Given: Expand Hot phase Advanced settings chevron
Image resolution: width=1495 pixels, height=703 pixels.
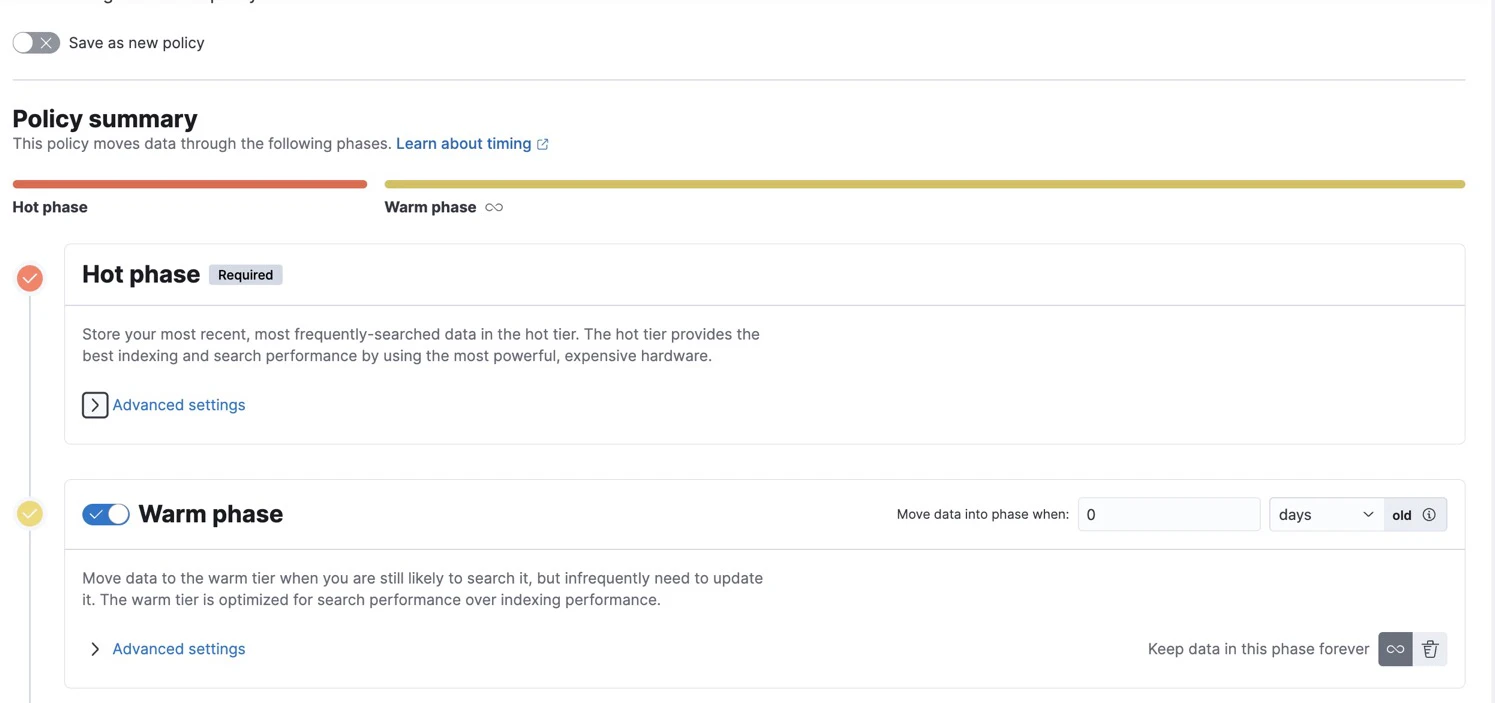Looking at the screenshot, I should point(95,405).
